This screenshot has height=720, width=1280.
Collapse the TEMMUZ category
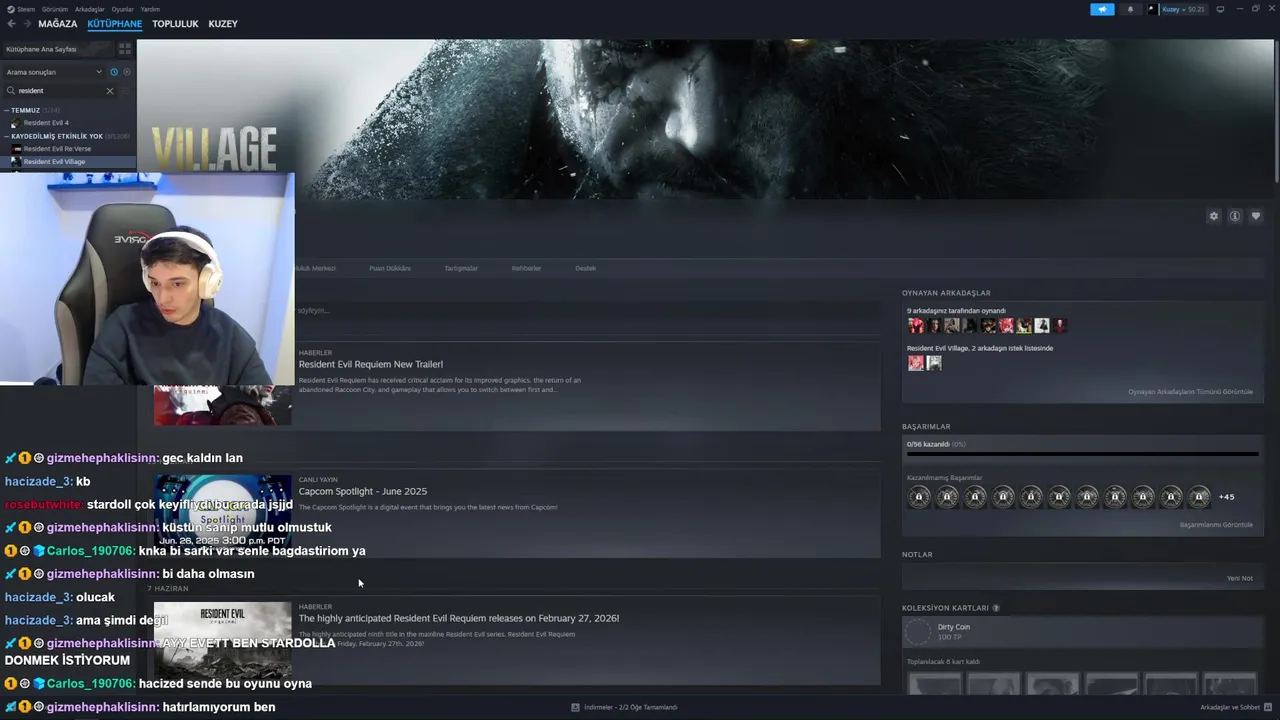(x=26, y=110)
